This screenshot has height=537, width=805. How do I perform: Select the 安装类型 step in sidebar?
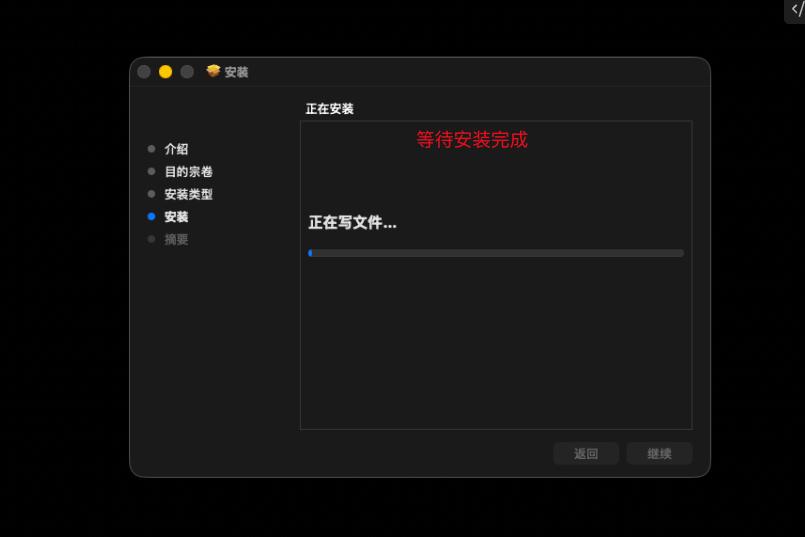tap(188, 195)
